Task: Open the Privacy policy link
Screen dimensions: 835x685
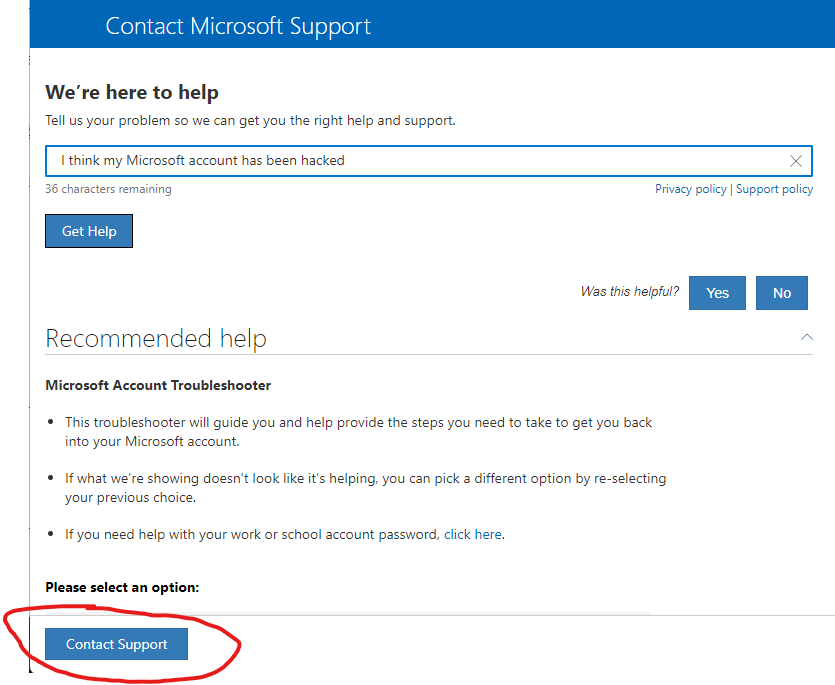Action: (x=690, y=189)
